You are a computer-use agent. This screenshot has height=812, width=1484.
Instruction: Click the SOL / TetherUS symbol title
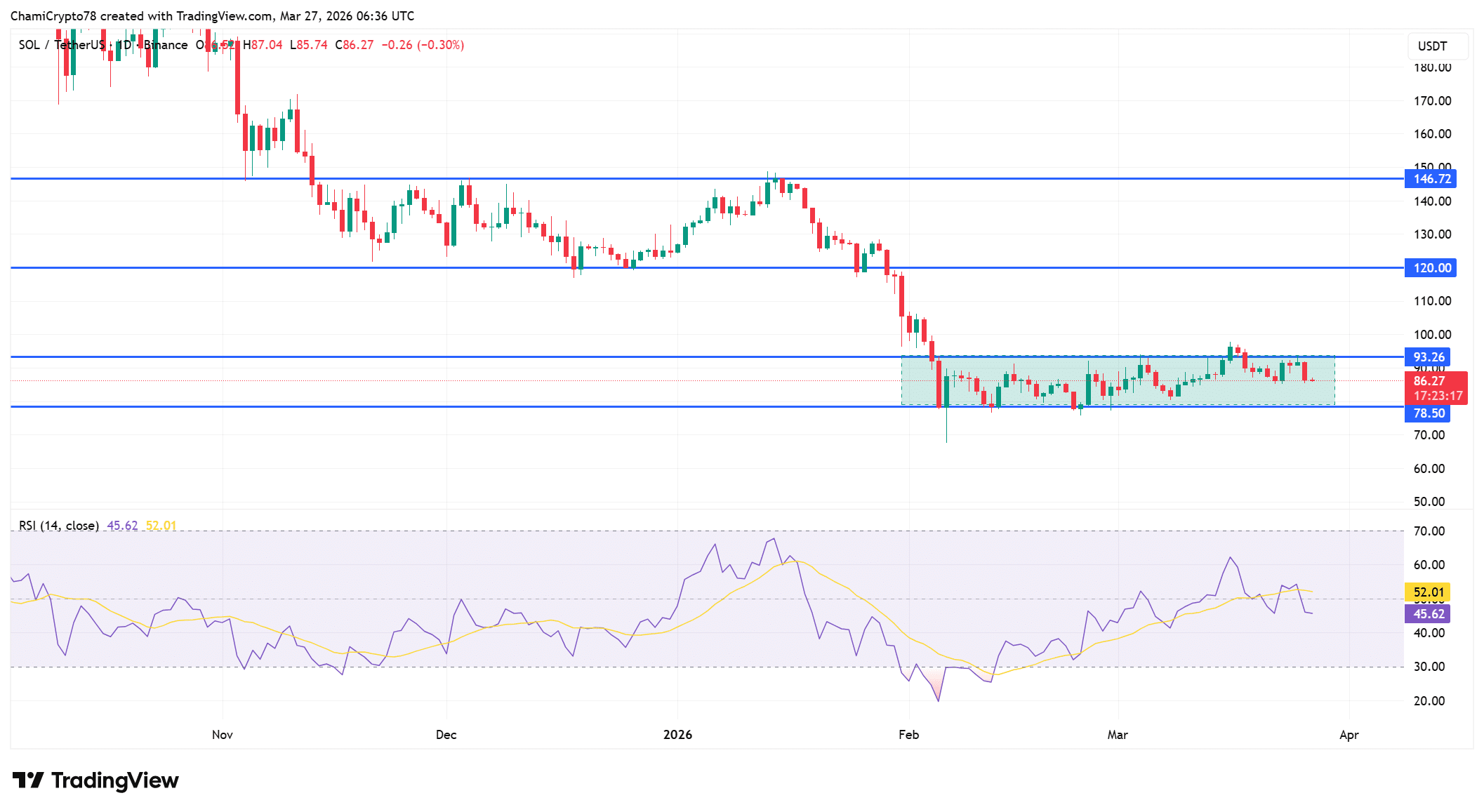point(62,45)
